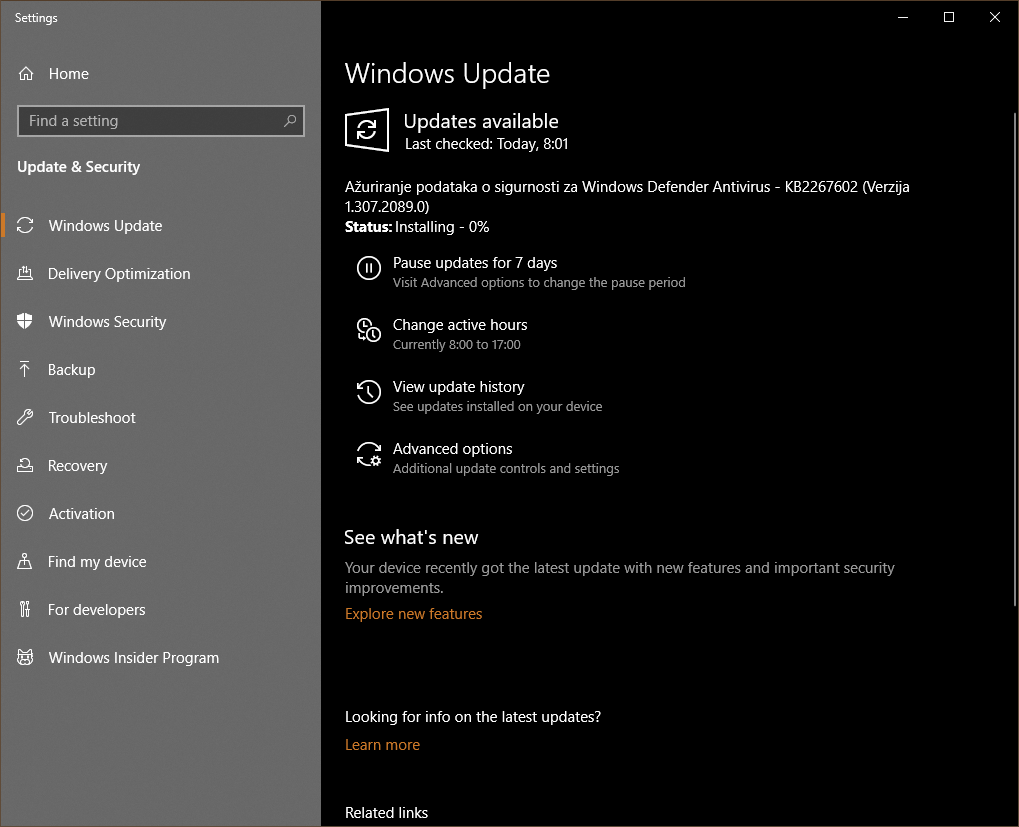The height and width of the screenshot is (827, 1019).
Task: Click the Backup upload arrow icon
Action: coord(25,369)
